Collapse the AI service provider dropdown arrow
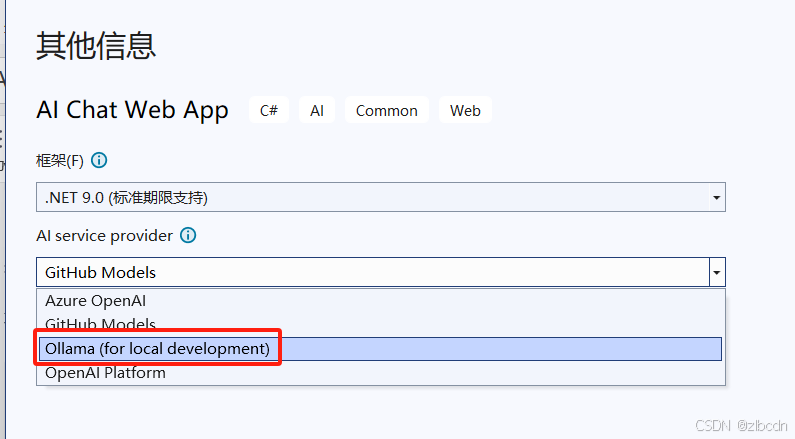This screenshot has width=795, height=439. (716, 272)
